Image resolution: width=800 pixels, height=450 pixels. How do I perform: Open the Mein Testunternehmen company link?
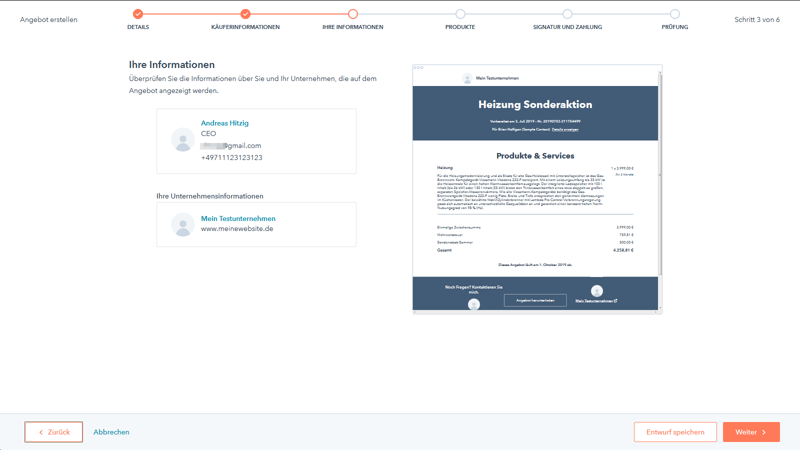(x=238, y=218)
